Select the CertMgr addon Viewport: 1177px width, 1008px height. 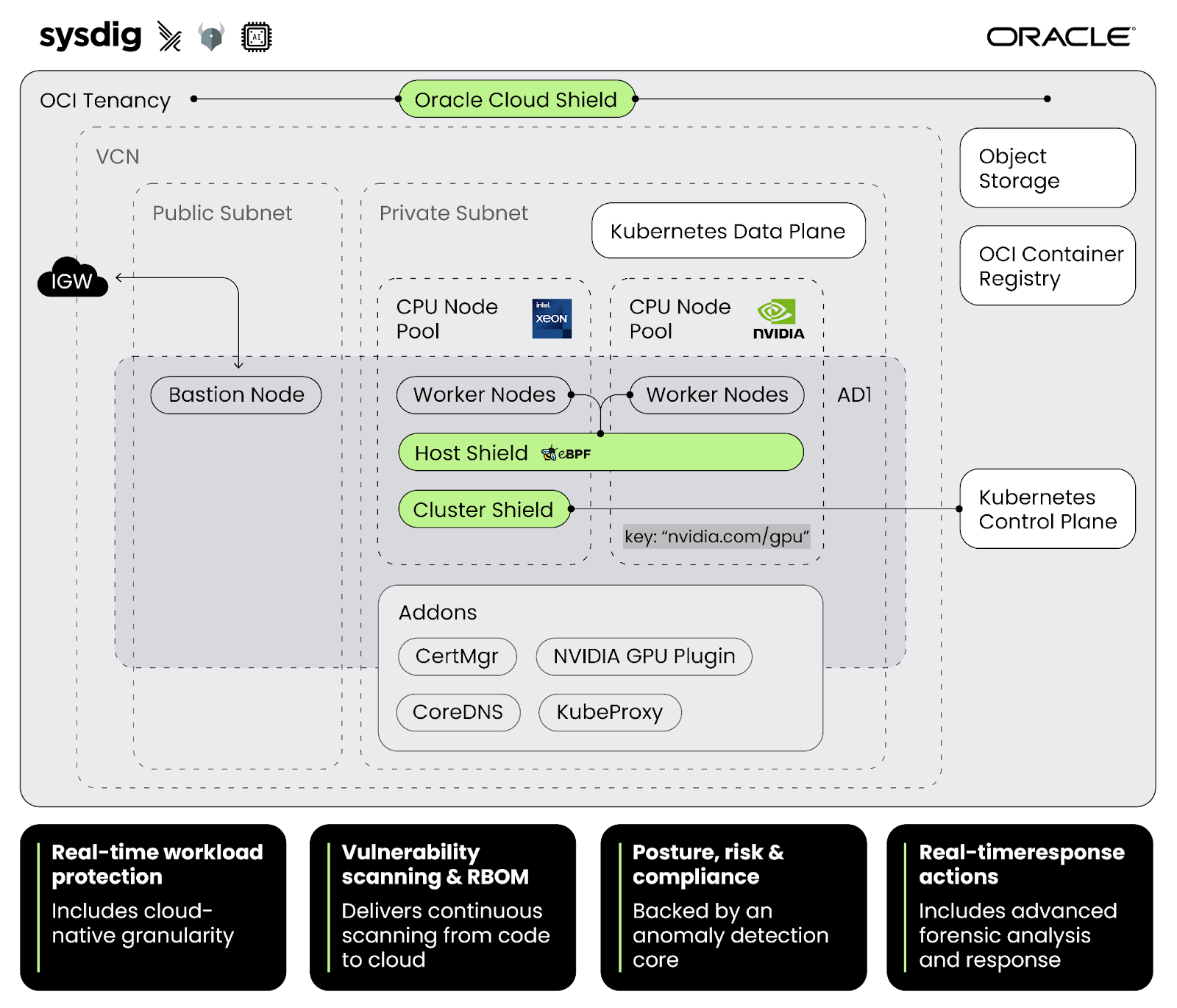[457, 656]
